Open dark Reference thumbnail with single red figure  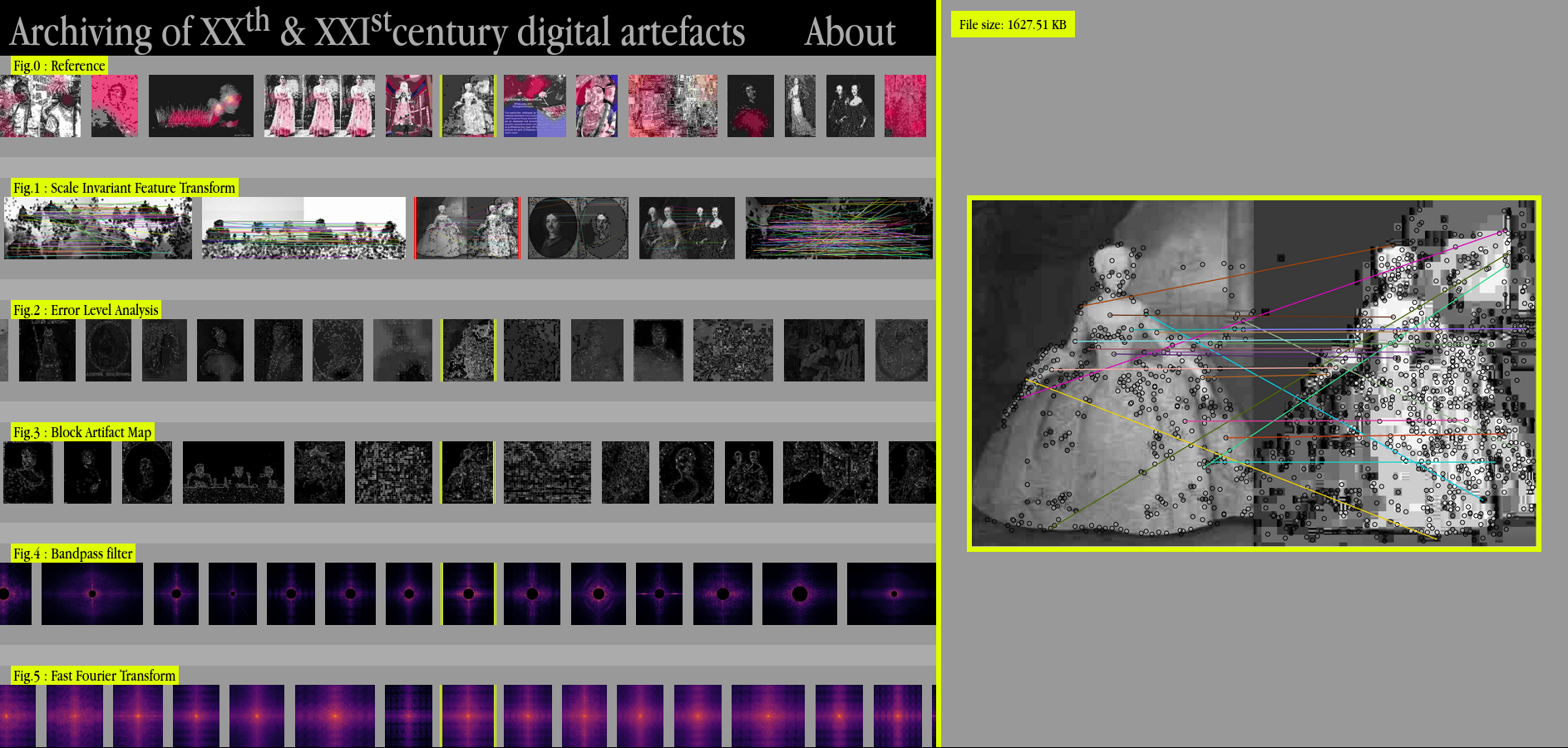pyautogui.click(x=751, y=106)
